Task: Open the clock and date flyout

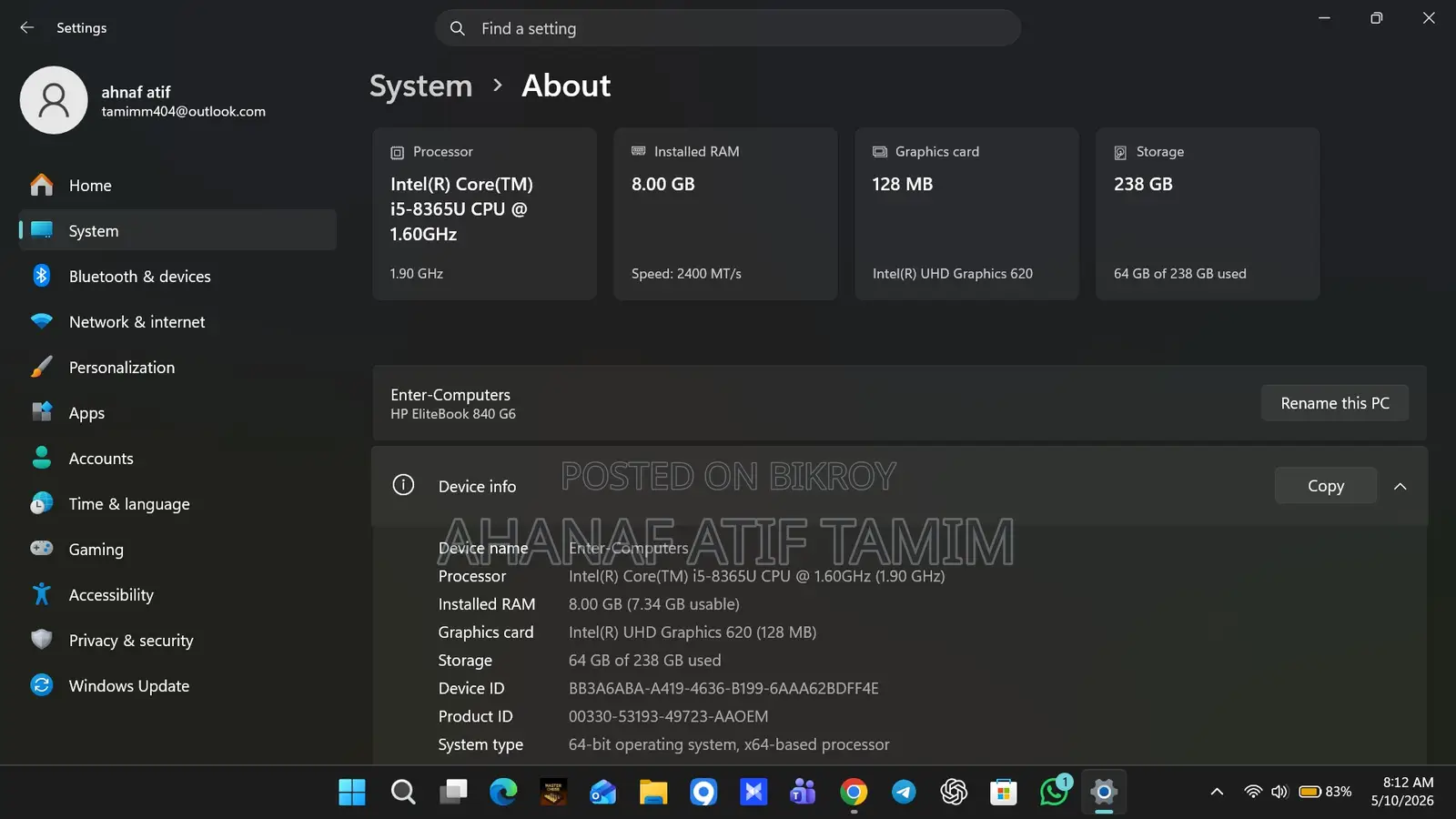Action: coord(1402,792)
